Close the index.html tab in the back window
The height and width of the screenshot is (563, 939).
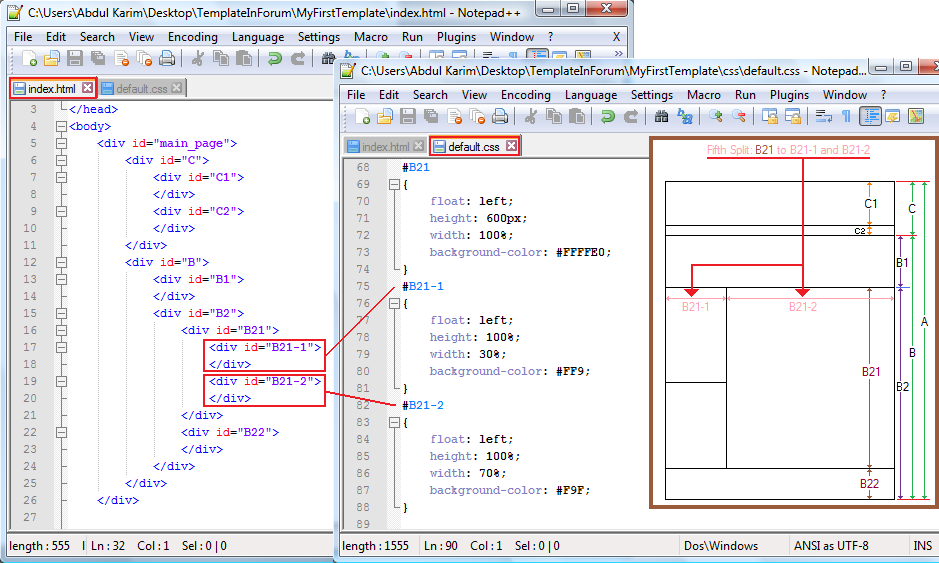(87, 89)
